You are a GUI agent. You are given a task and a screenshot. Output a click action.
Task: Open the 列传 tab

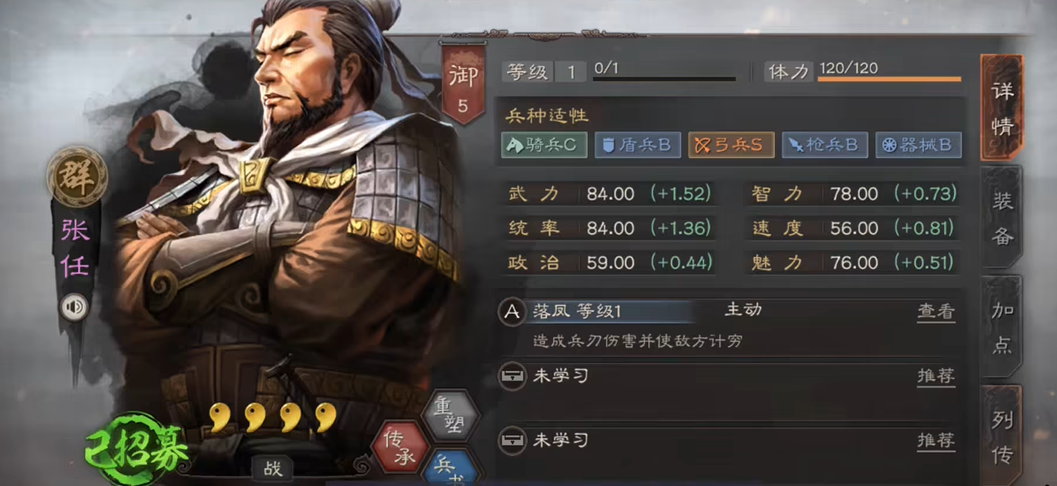coord(1002,437)
